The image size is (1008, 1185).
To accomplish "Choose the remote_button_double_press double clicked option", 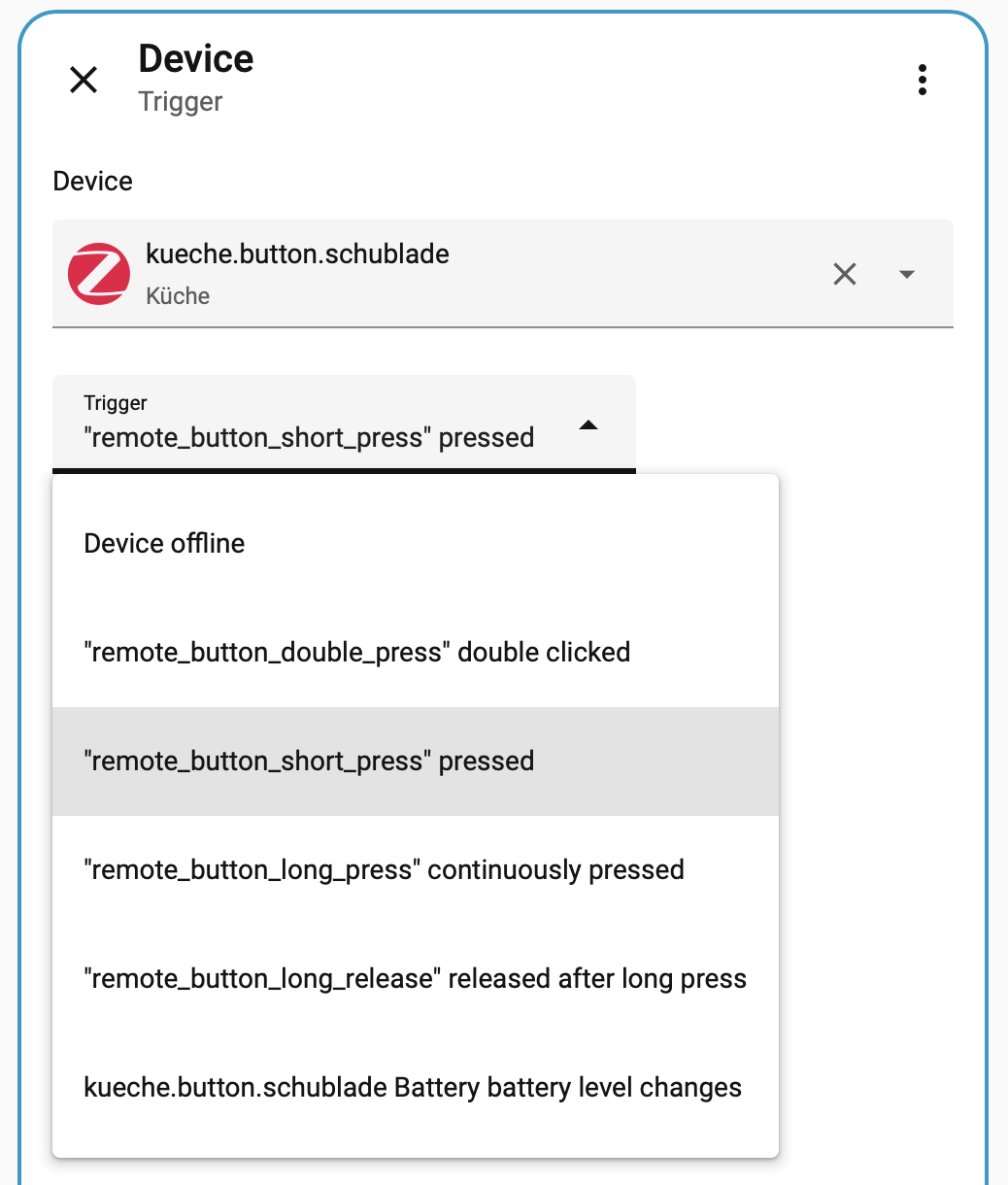I will [357, 652].
